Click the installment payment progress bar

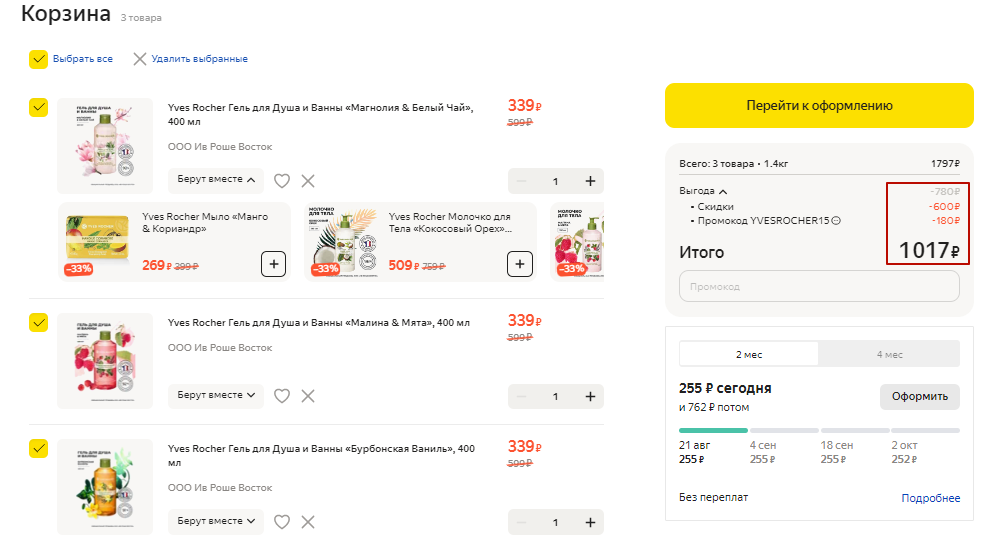(x=819, y=430)
